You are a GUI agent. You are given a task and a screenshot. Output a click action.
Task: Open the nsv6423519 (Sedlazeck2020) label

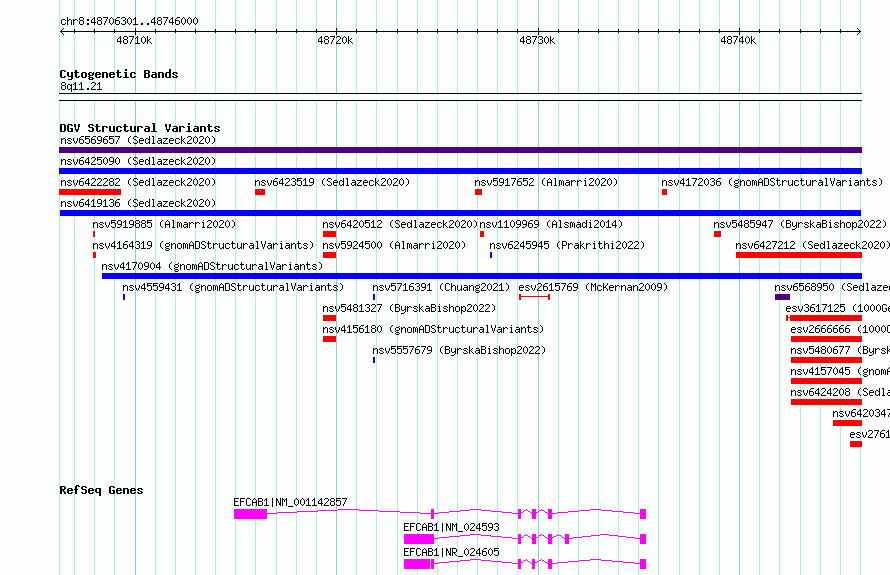tap(332, 182)
